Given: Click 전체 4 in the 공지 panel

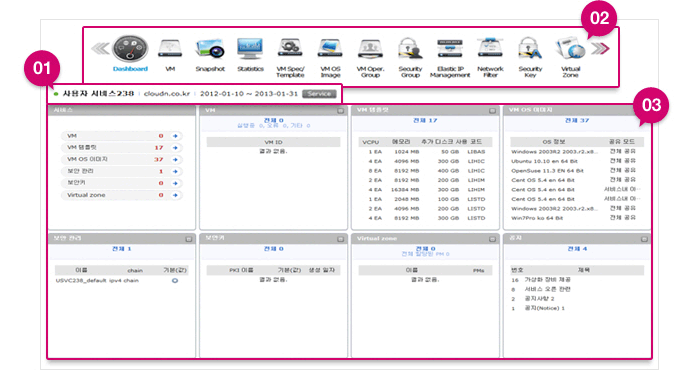Looking at the screenshot, I should [577, 249].
